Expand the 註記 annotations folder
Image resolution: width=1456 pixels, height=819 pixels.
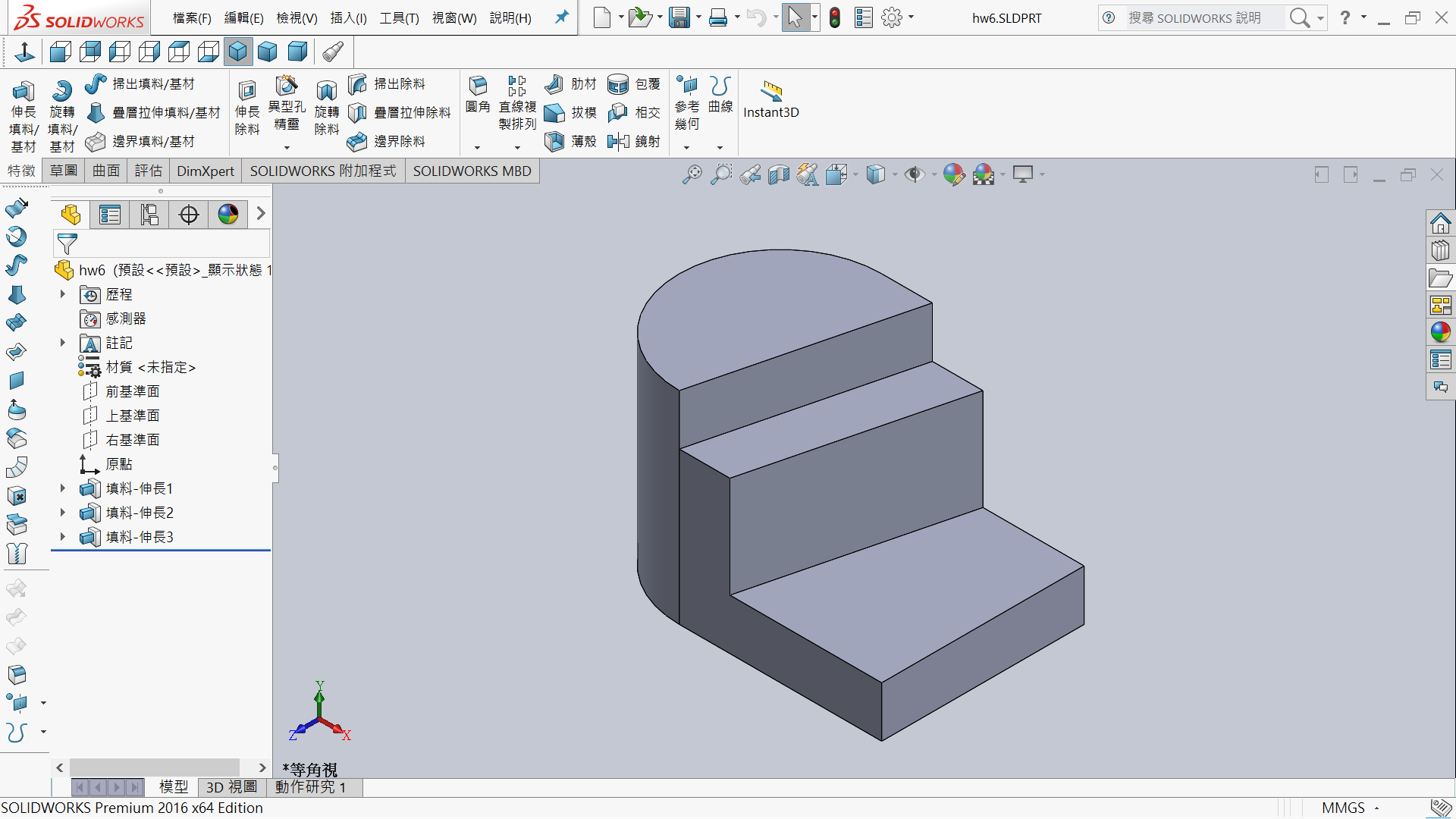click(63, 343)
